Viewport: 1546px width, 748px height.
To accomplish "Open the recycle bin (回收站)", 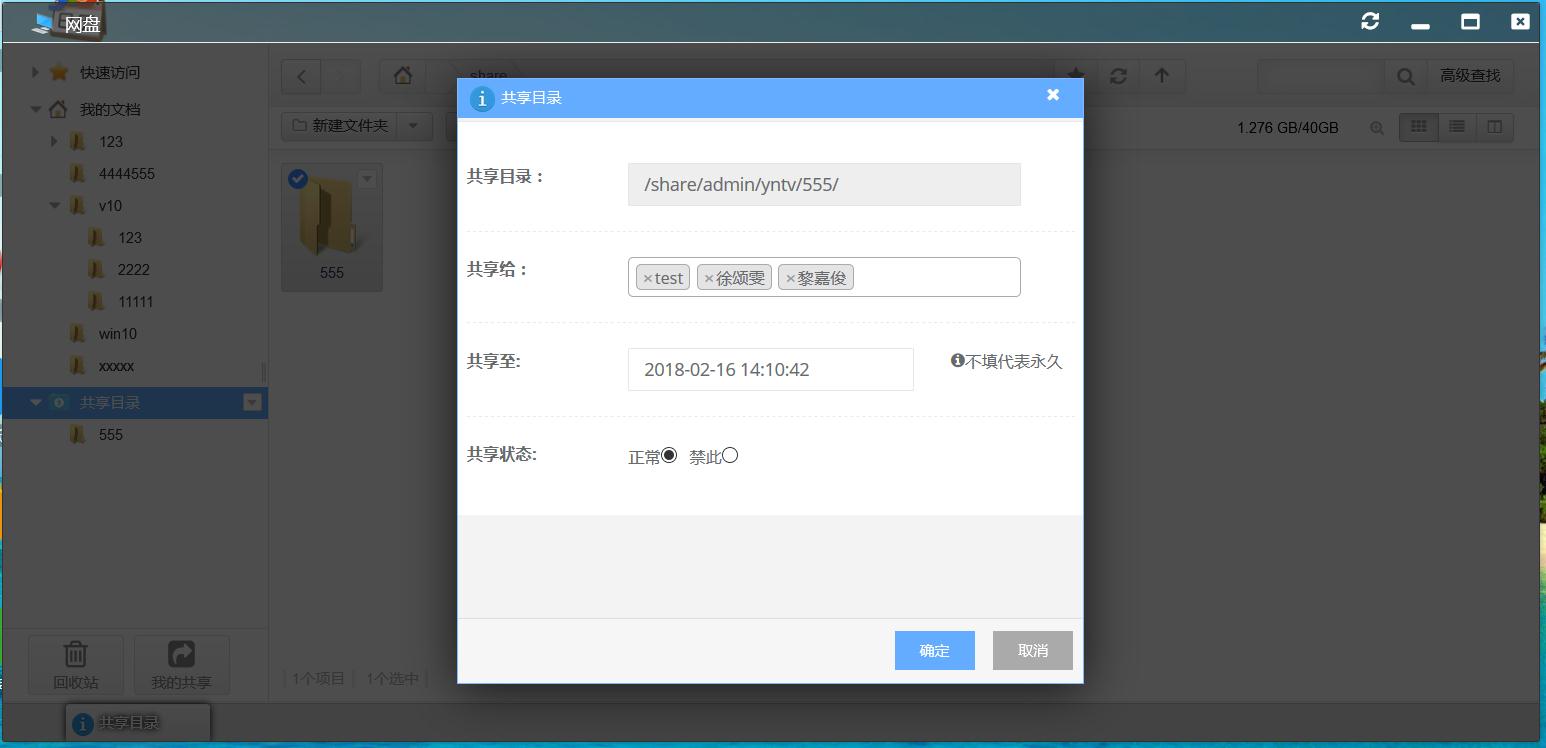I will click(76, 665).
